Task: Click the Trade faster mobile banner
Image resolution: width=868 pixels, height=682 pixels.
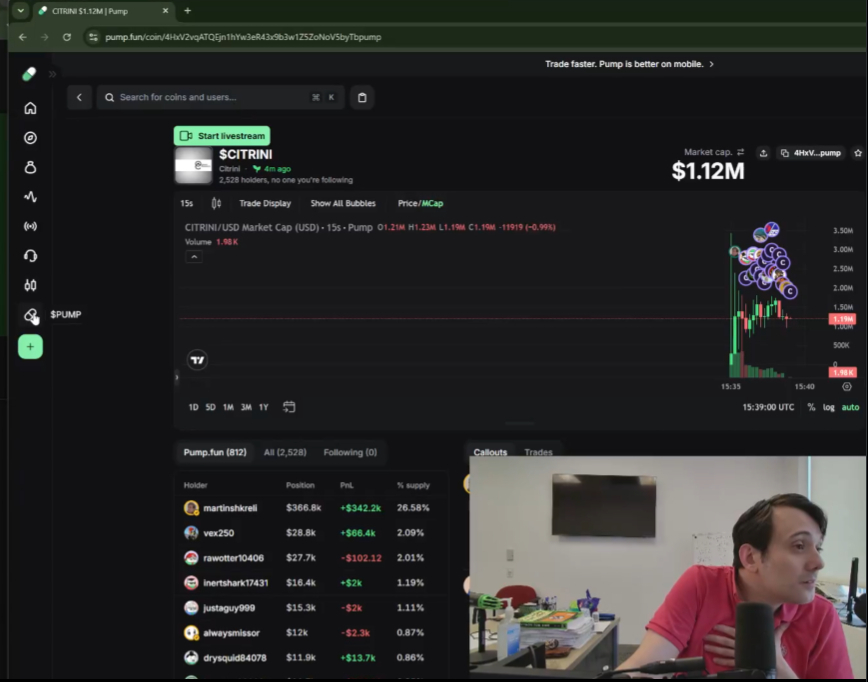Action: (629, 64)
